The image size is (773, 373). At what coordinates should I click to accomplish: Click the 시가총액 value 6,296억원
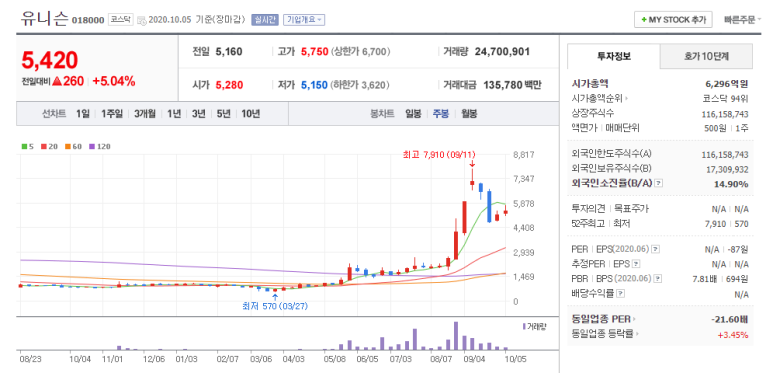(727, 83)
